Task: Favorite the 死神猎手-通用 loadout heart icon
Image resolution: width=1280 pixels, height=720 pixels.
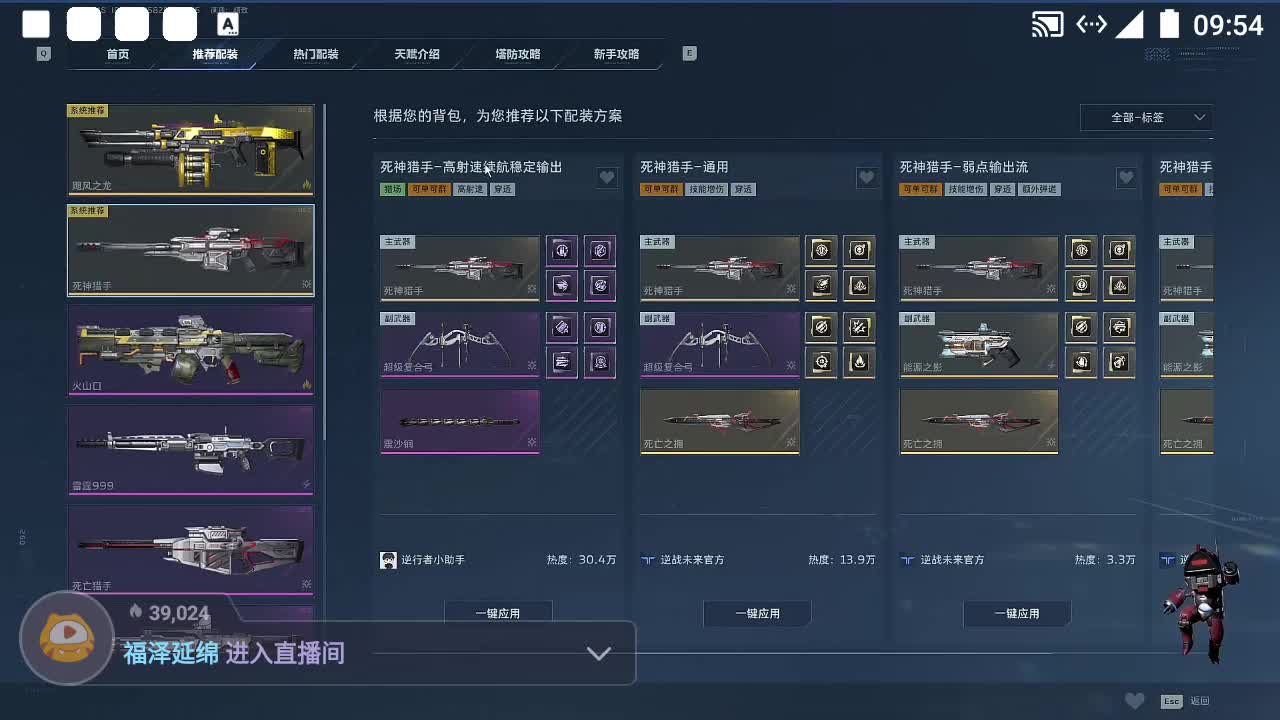Action: [x=866, y=178]
